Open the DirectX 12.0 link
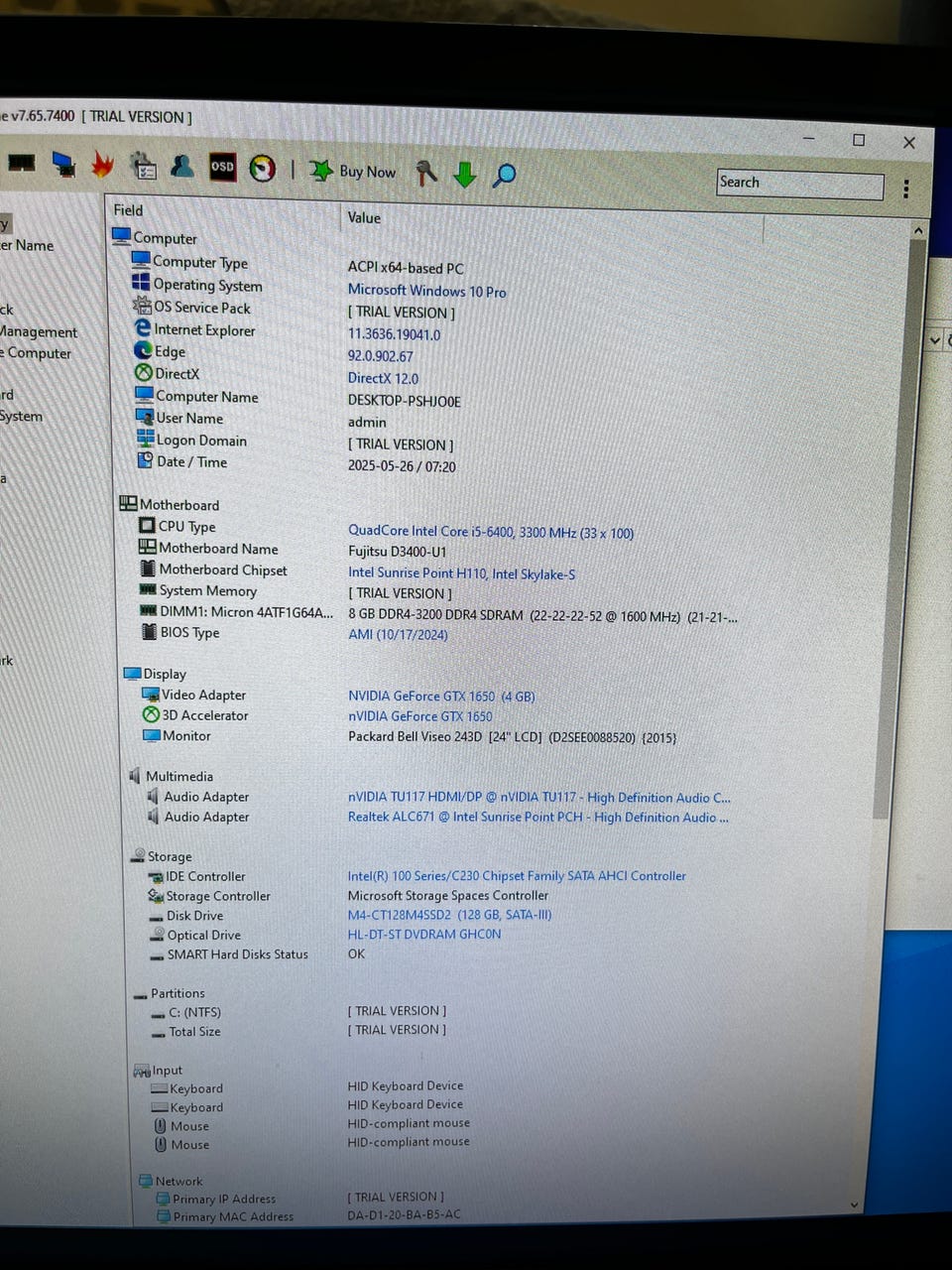The image size is (952, 1270). (x=383, y=378)
